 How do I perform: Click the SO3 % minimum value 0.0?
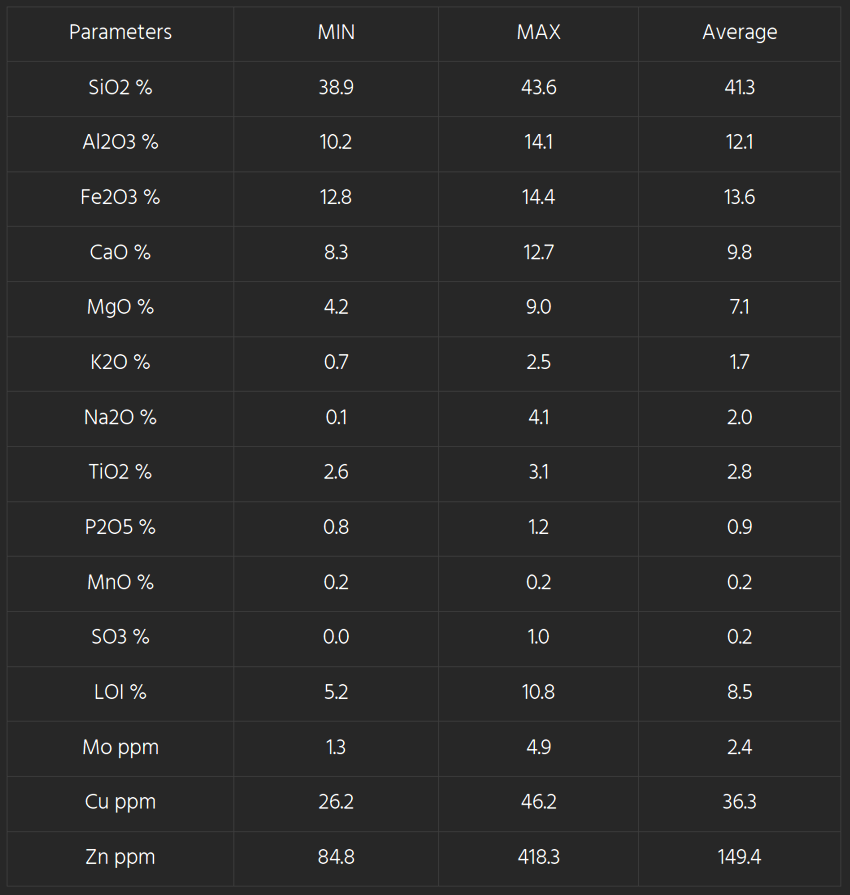(336, 637)
